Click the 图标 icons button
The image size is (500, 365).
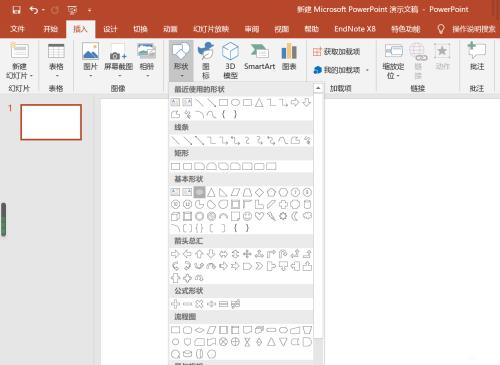coord(206,61)
